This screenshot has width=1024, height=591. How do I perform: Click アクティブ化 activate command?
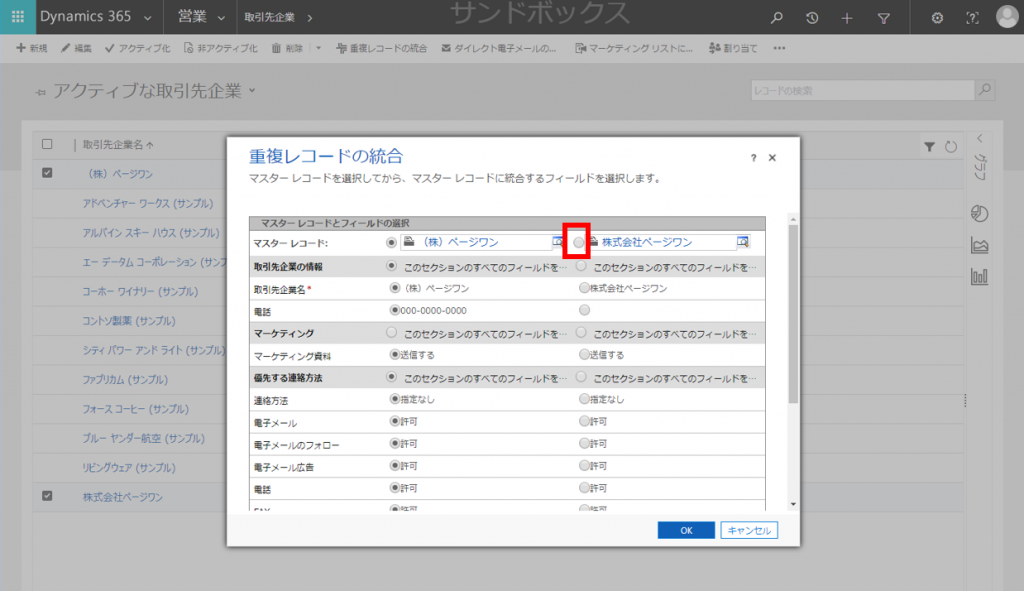(137, 48)
